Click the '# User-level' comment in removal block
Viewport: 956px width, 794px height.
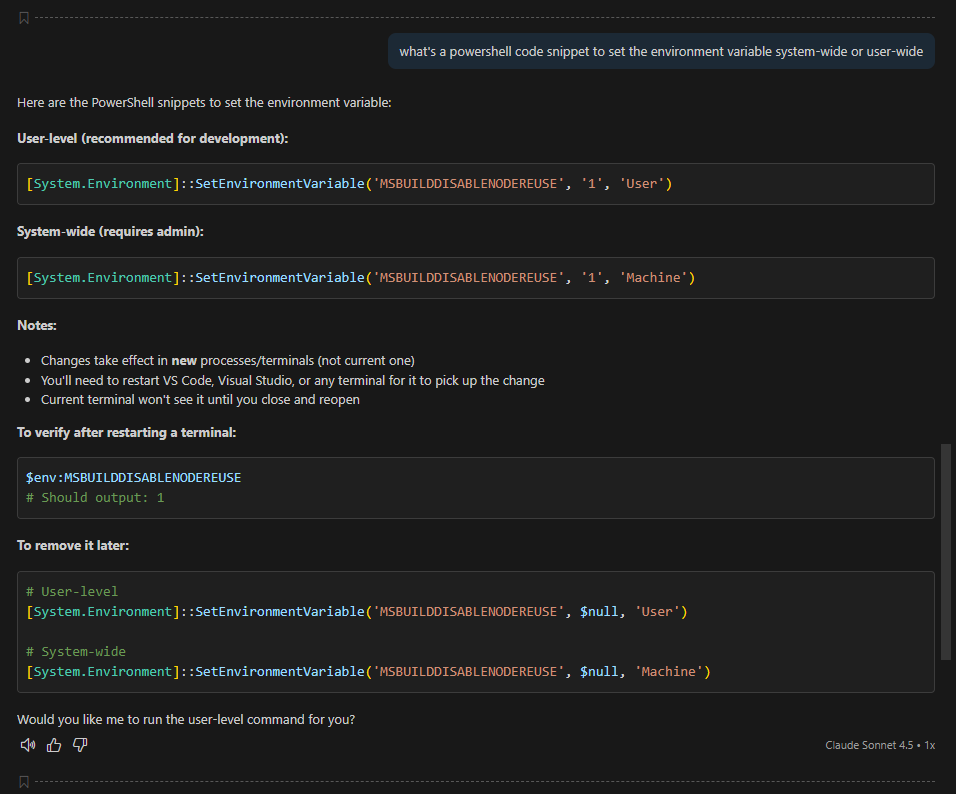point(72,592)
